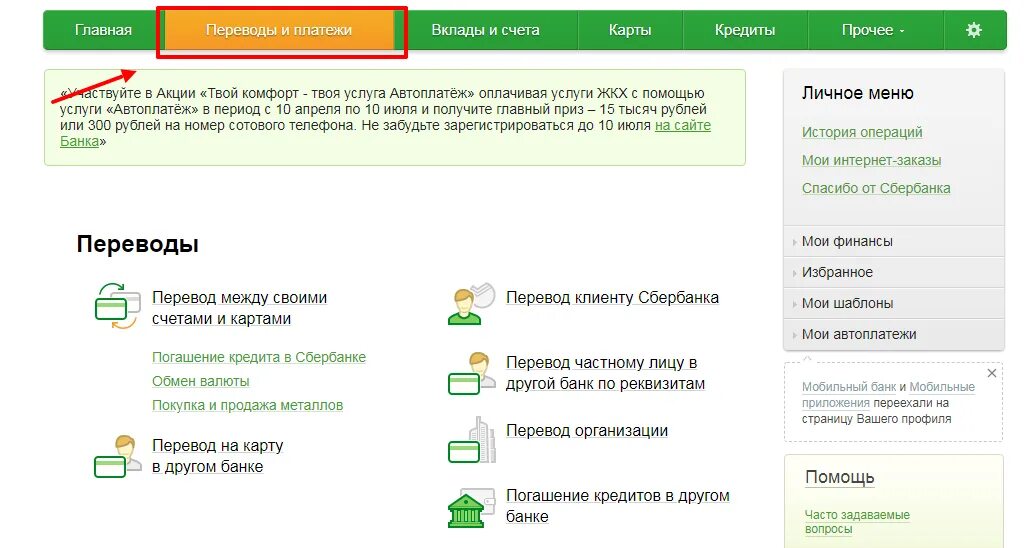The image size is (1034, 548).
Task: Expand the Мои финансы section
Action: [x=894, y=241]
